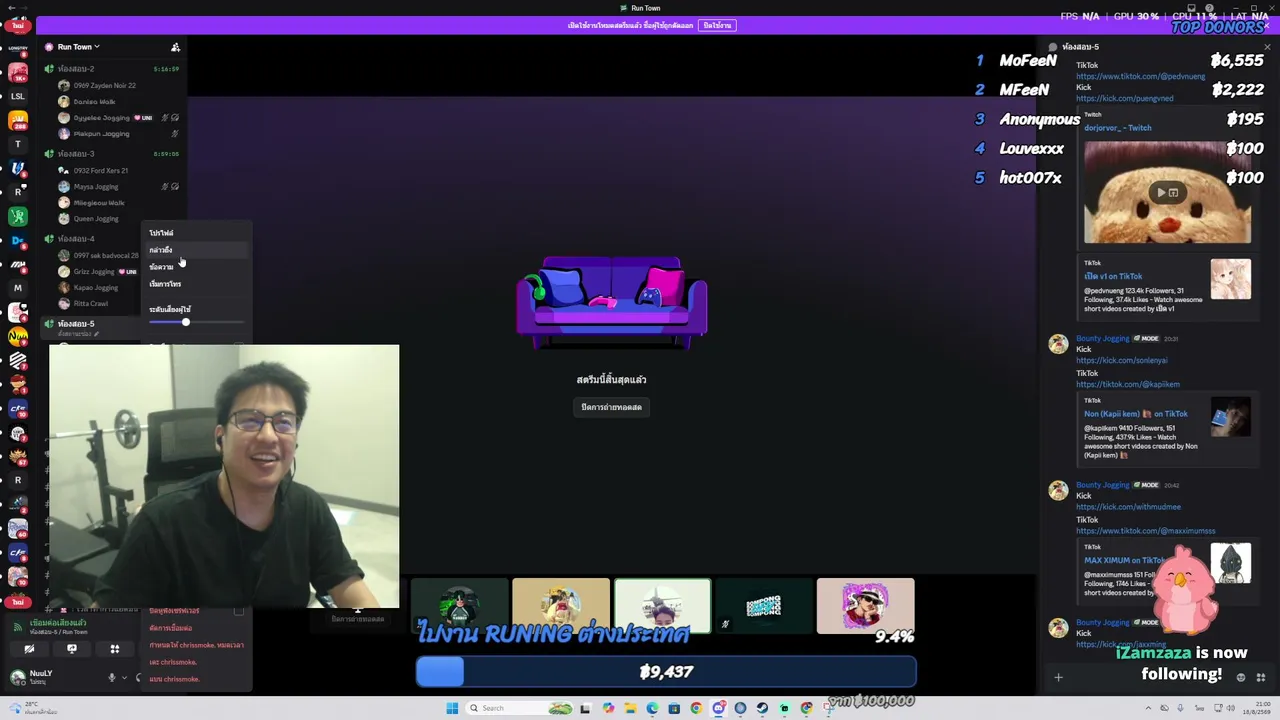Switch to the R server
Viewport: 1280px width, 720px height.
pos(18,192)
